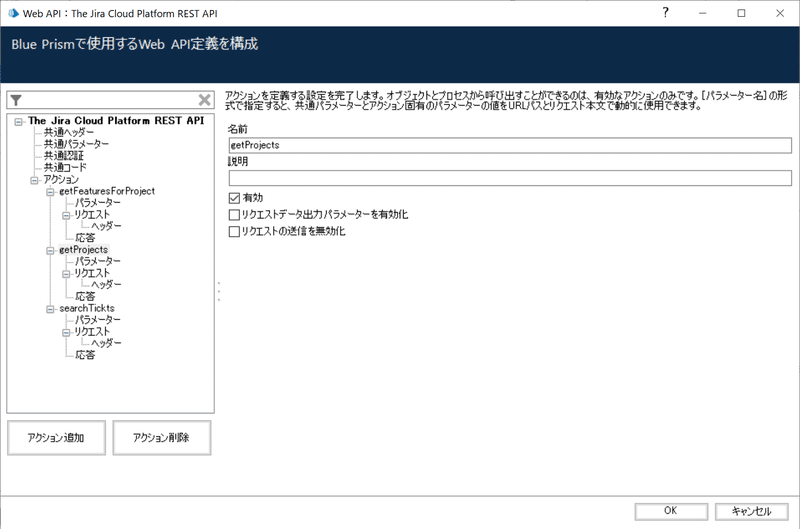Click the アクション追加 button
The height and width of the screenshot is (529, 800).
pyautogui.click(x=56, y=438)
